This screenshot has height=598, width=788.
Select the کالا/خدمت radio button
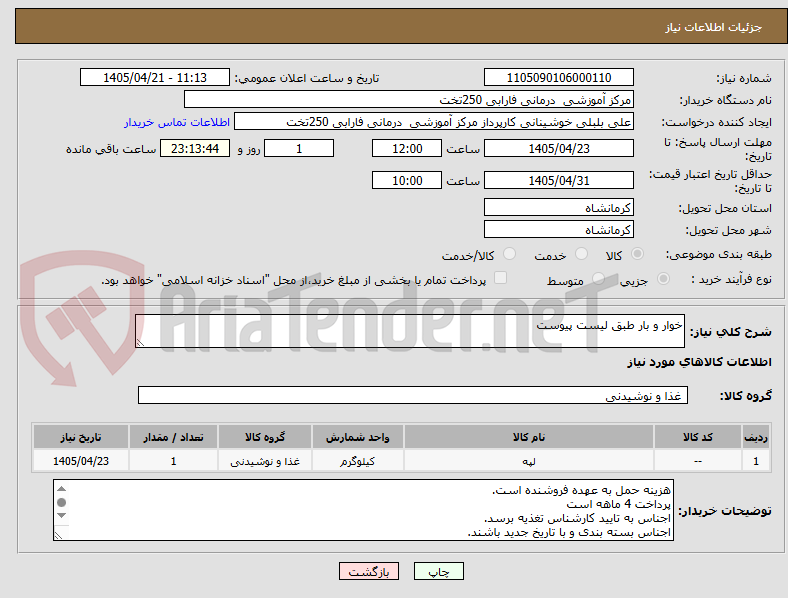(510, 254)
